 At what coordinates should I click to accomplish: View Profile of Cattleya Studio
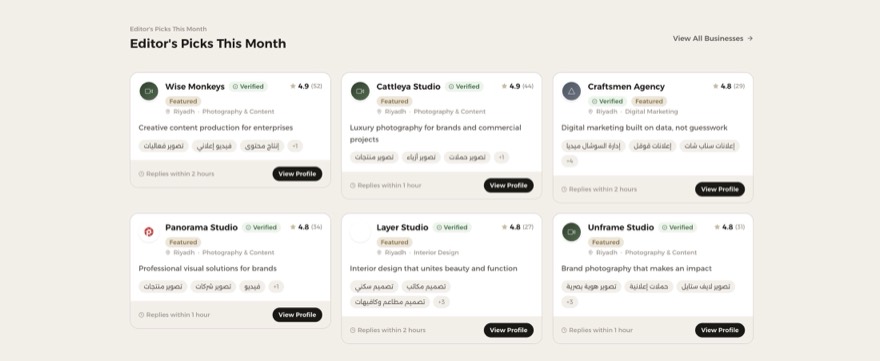[508, 185]
